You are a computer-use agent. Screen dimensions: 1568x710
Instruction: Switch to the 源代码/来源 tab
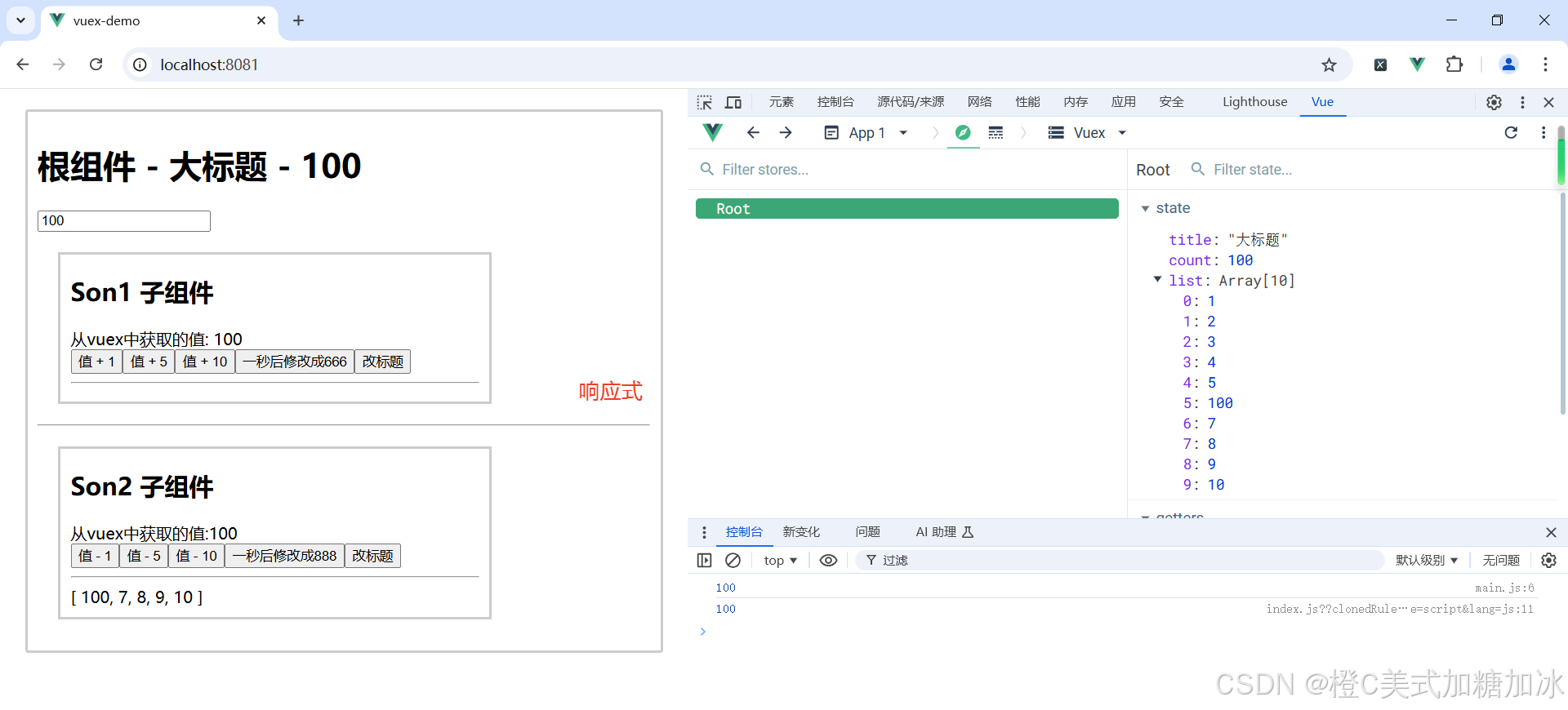pyautogui.click(x=911, y=102)
